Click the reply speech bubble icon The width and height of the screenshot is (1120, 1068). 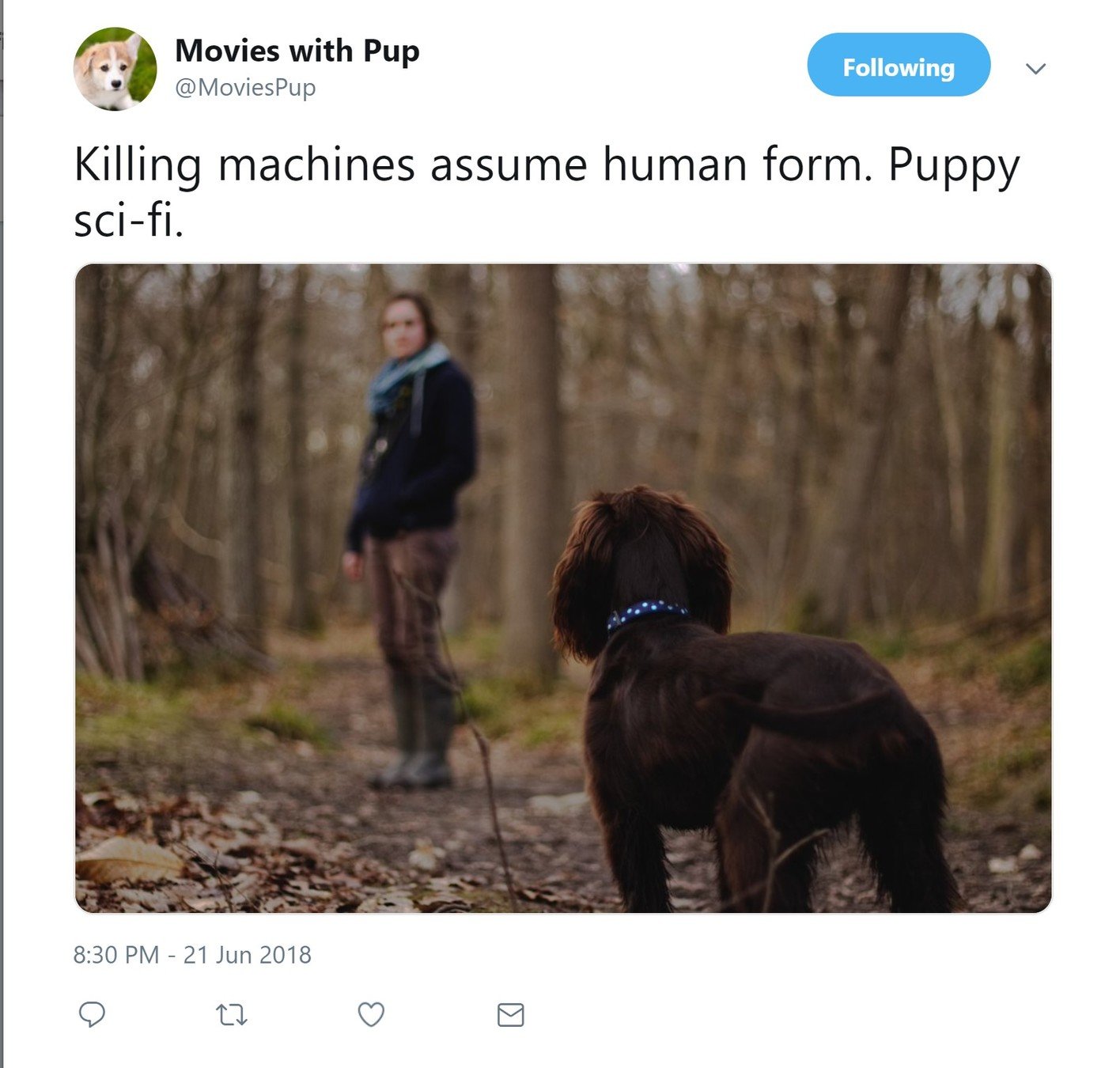92,1014
